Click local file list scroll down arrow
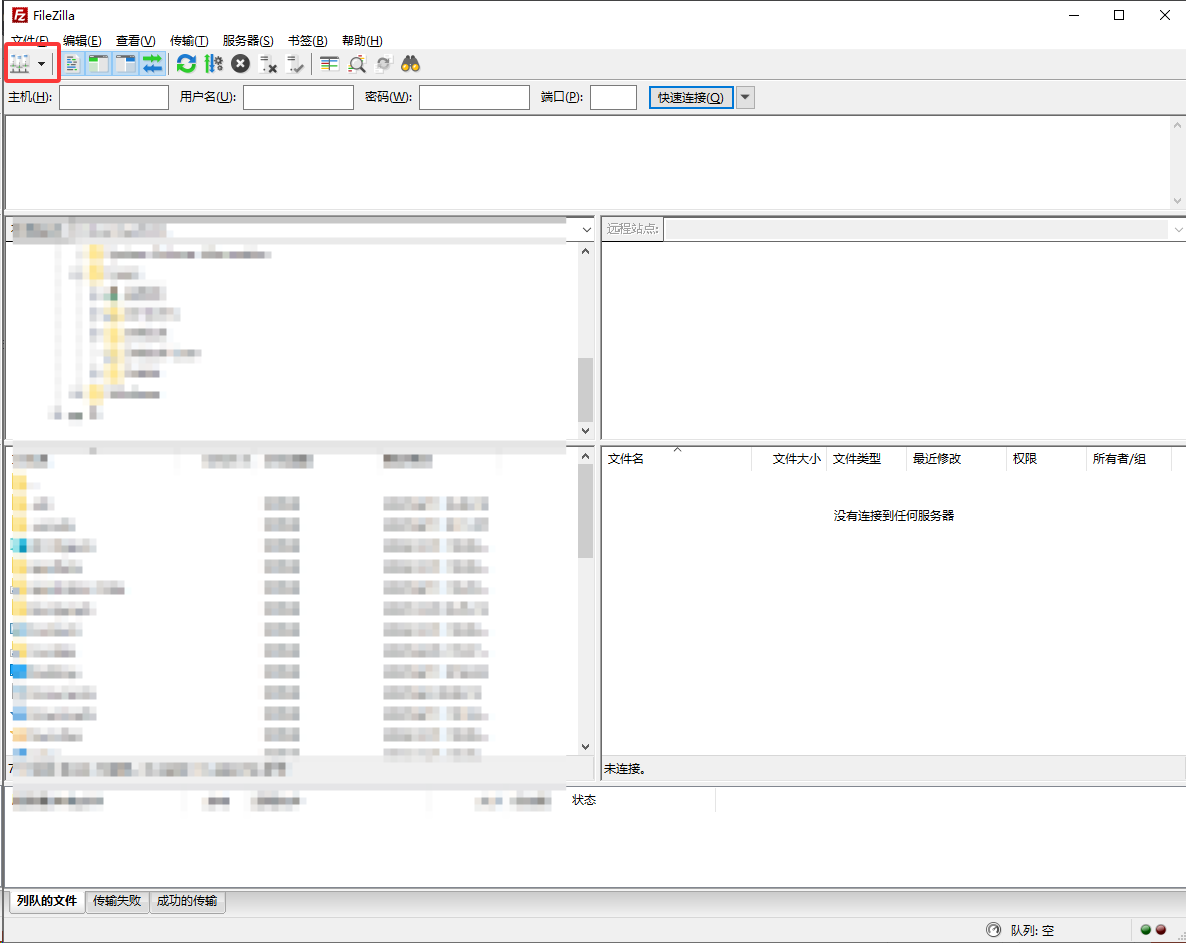This screenshot has height=943, width=1186. click(585, 746)
